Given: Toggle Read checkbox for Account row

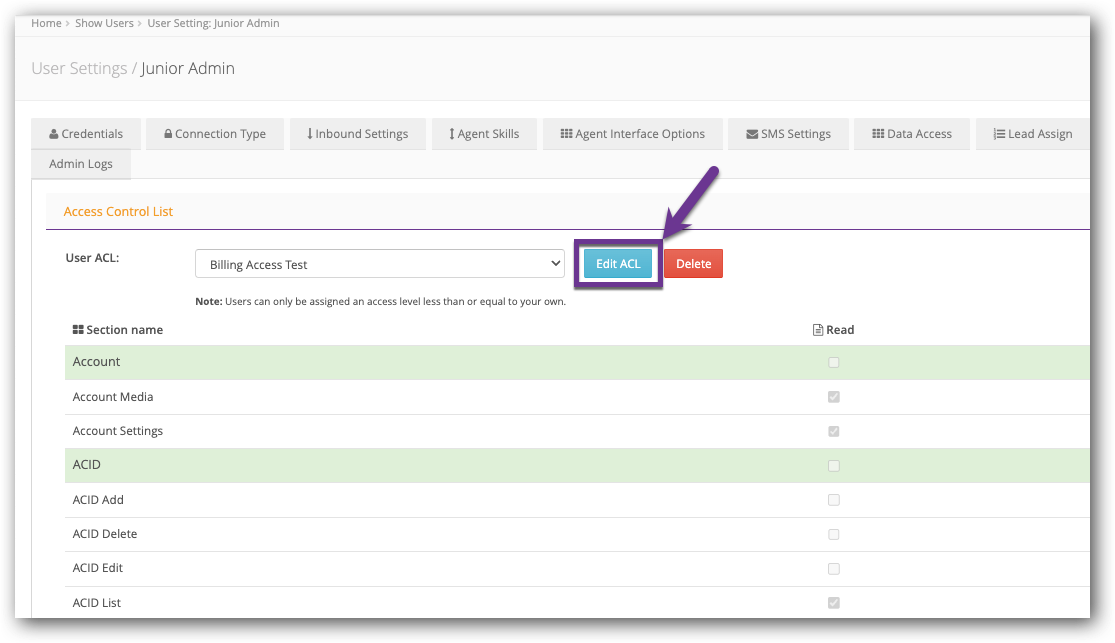Looking at the screenshot, I should point(834,363).
